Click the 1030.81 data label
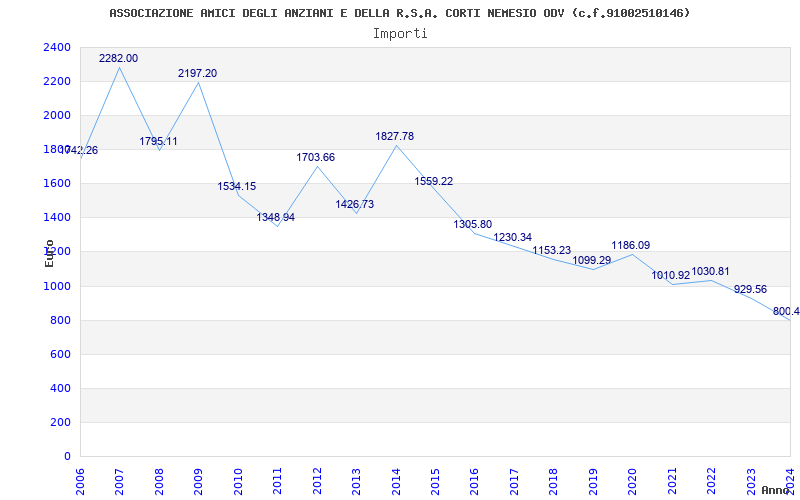This screenshot has width=800, height=500. [711, 271]
